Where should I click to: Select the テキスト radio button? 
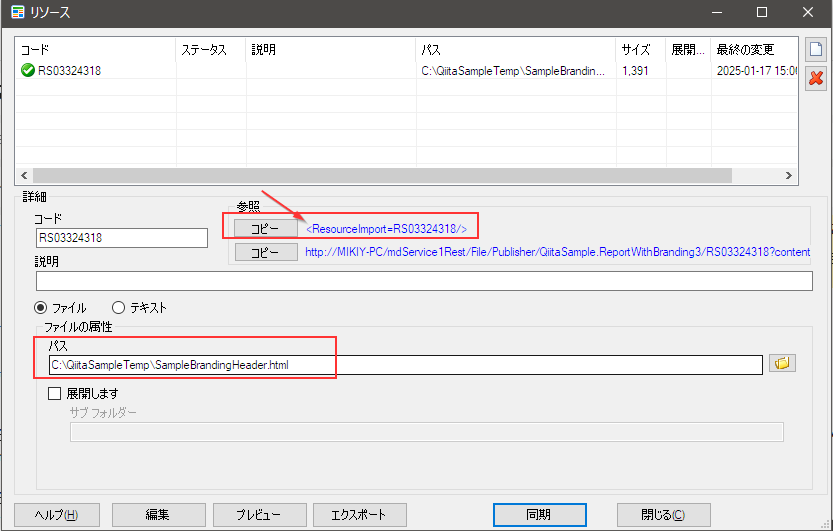(x=118, y=307)
